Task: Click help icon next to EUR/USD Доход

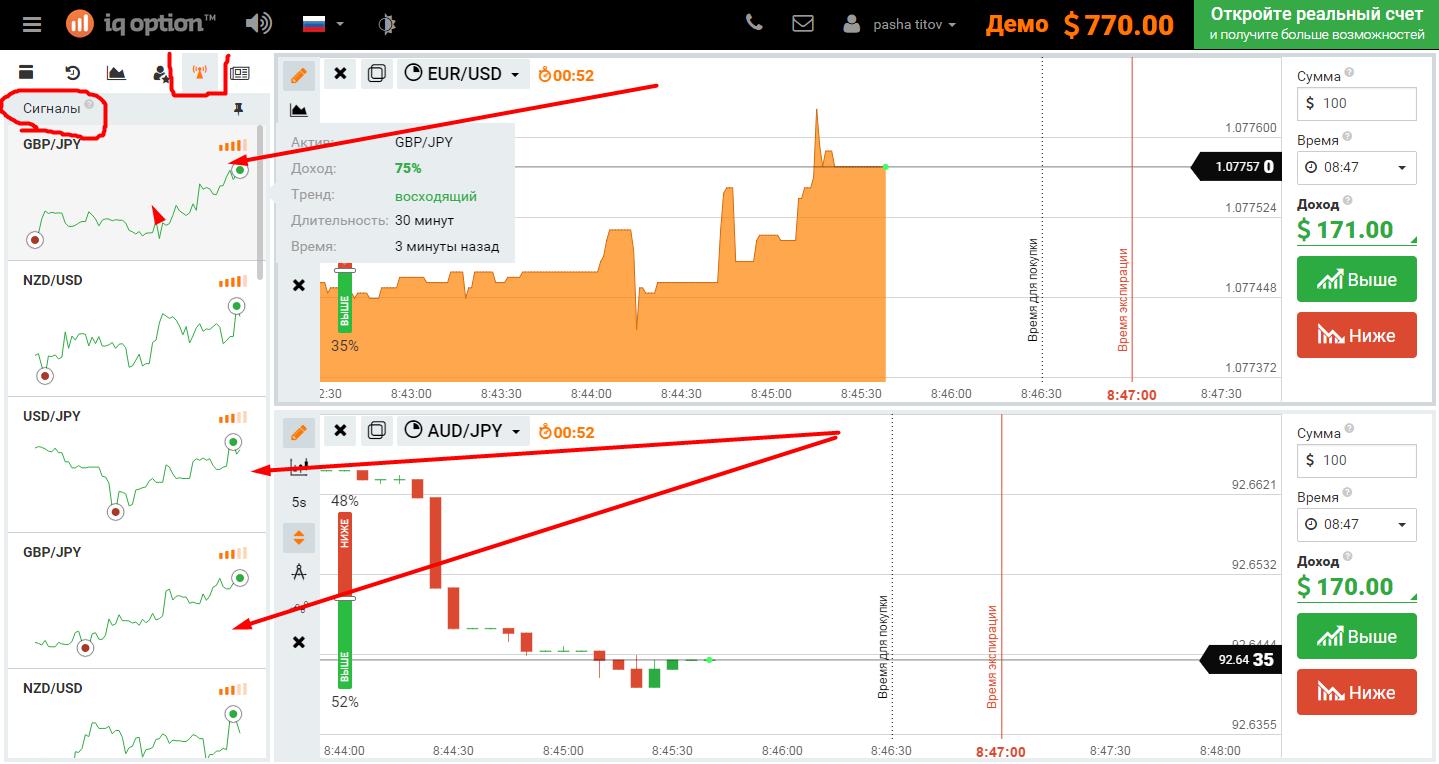Action: (1347, 202)
